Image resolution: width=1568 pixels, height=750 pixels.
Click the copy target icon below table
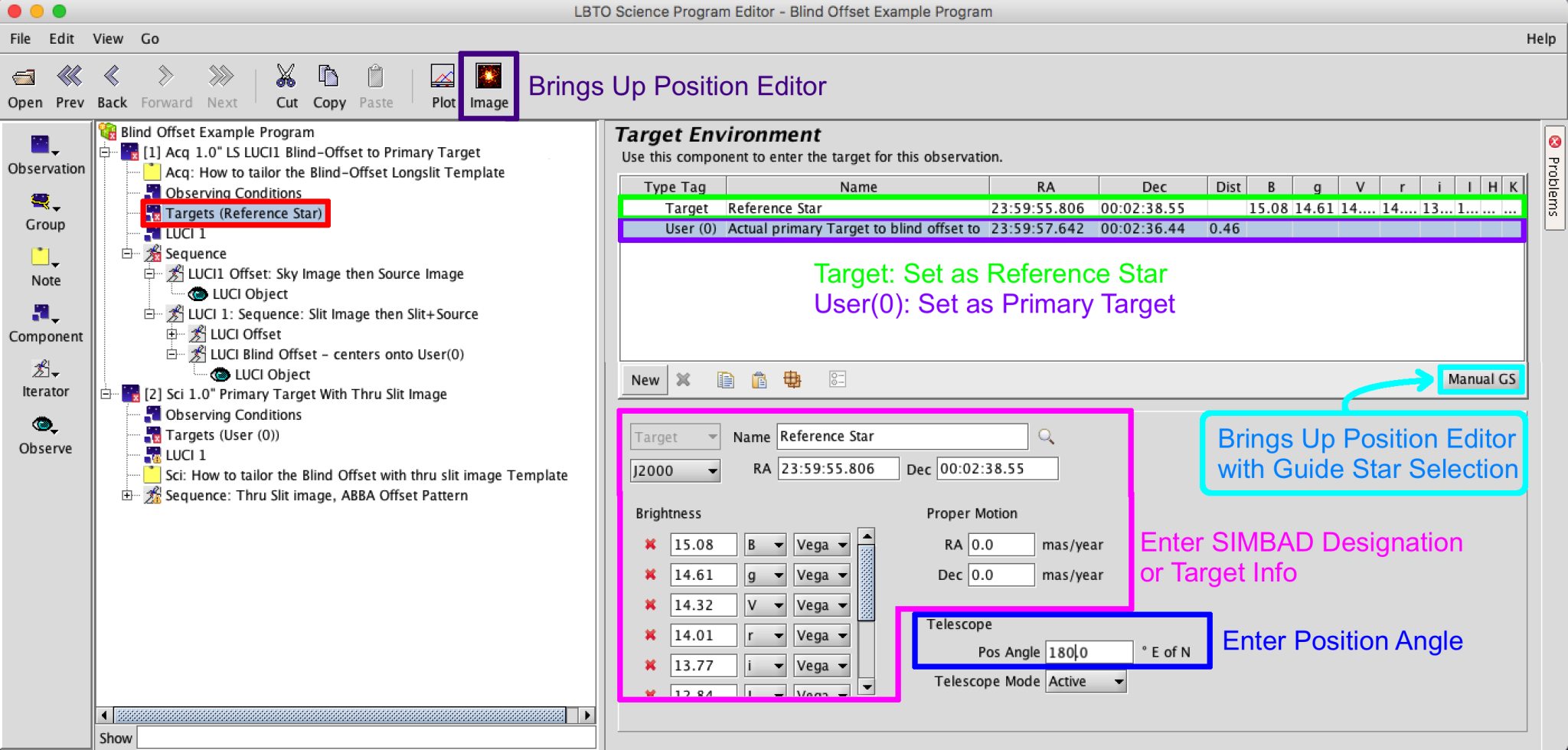tap(725, 379)
